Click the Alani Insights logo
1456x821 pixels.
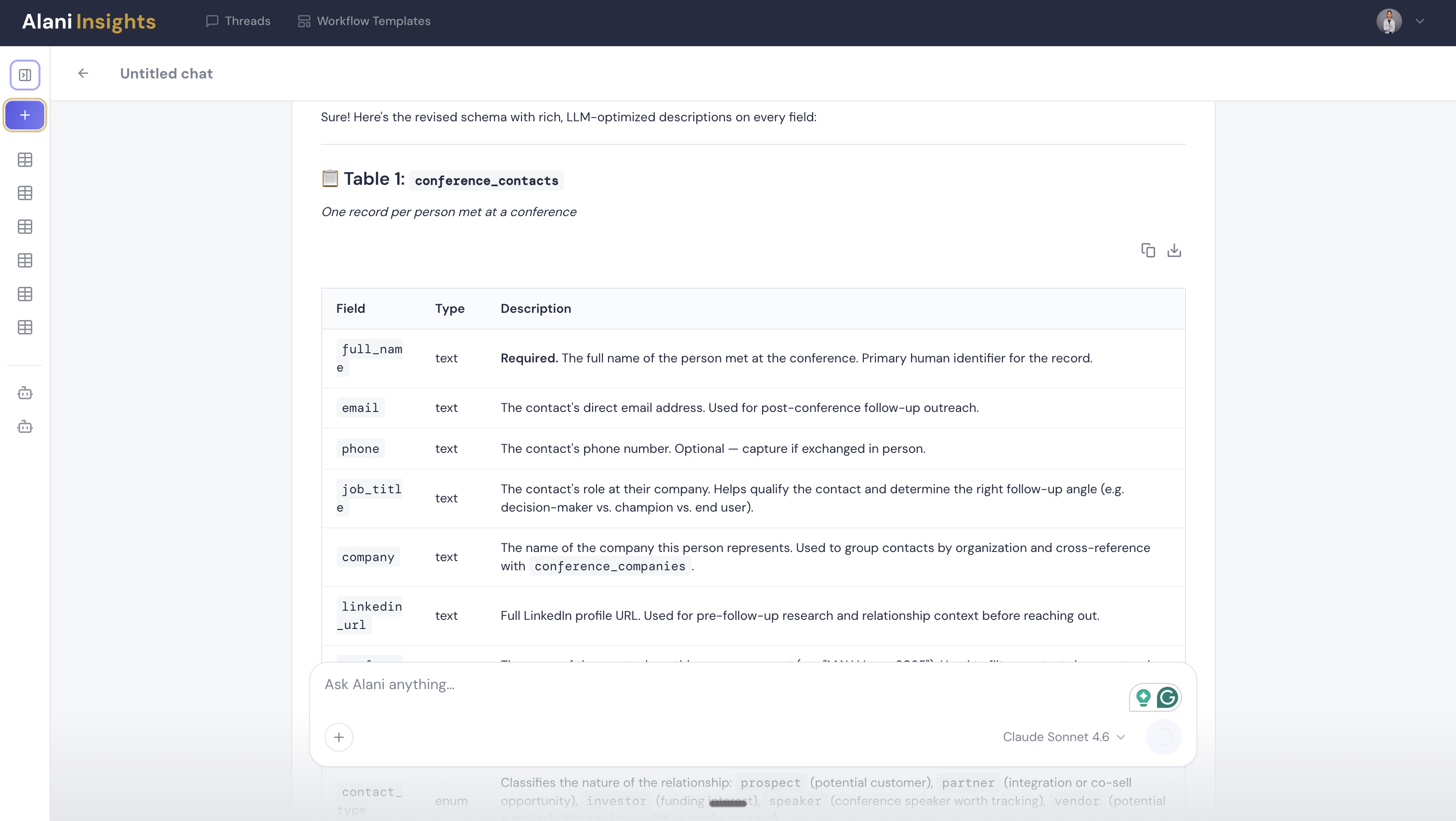point(89,22)
